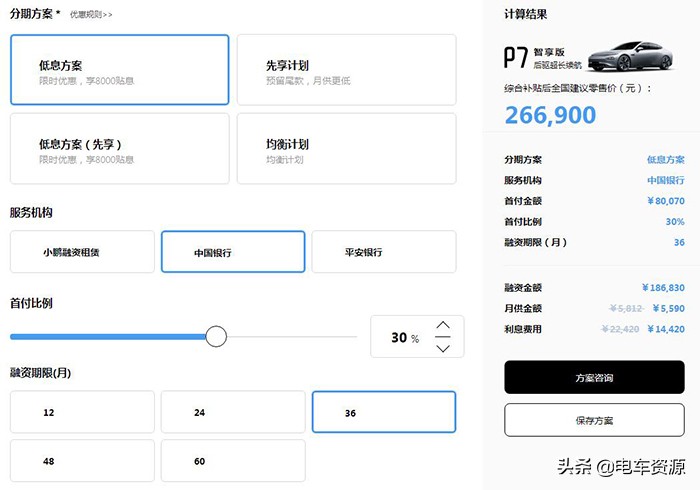Click the 中国银行 value in results
The width and height of the screenshot is (700, 490).
point(666,180)
